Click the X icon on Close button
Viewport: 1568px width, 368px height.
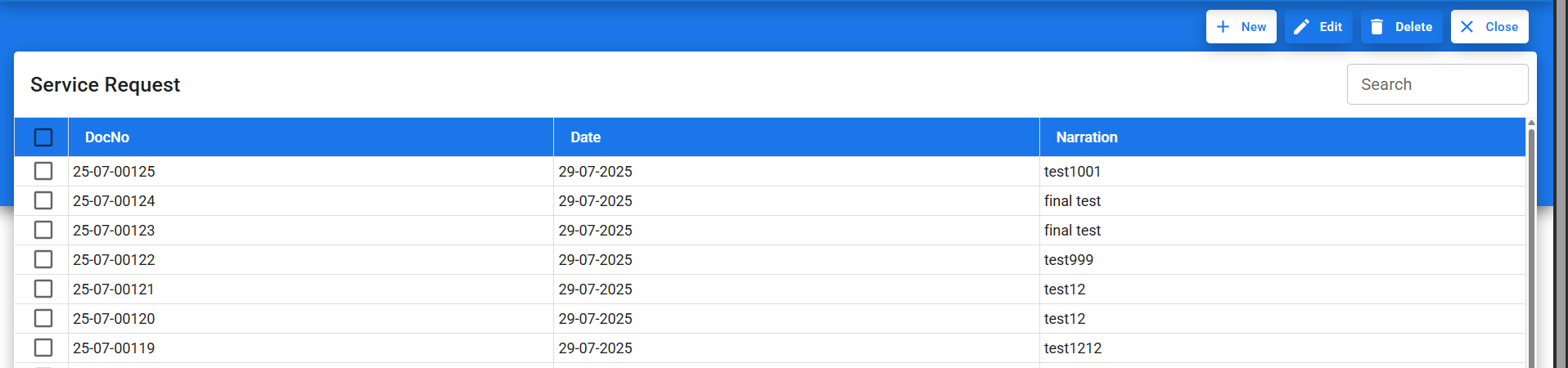tap(1467, 27)
